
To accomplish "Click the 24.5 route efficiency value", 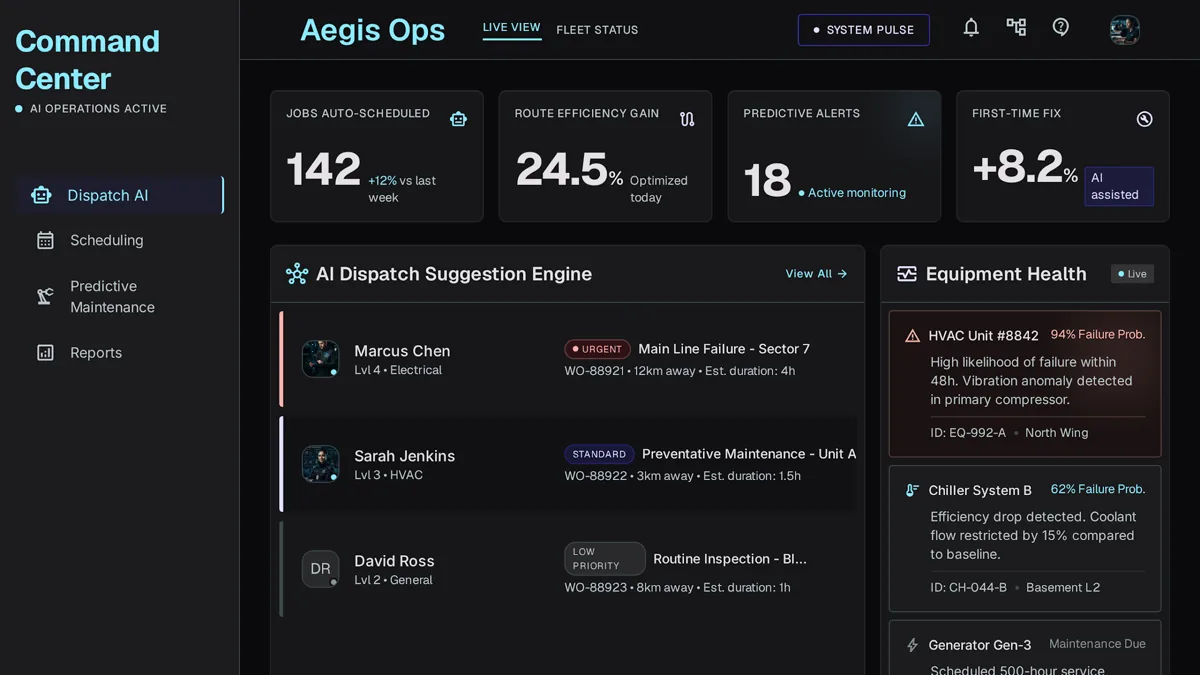I will (562, 169).
